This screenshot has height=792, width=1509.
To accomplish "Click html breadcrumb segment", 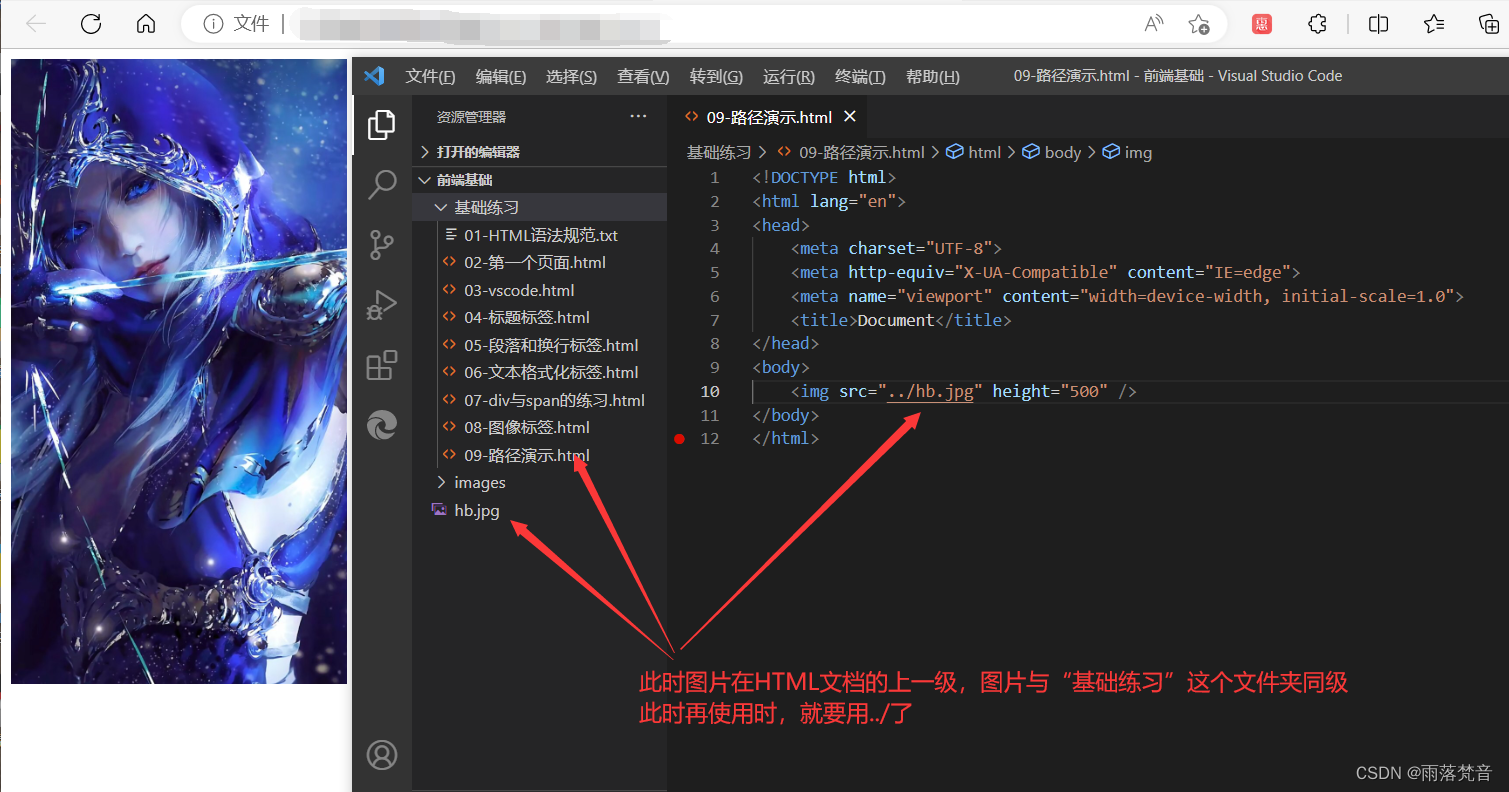I will 974,153.
